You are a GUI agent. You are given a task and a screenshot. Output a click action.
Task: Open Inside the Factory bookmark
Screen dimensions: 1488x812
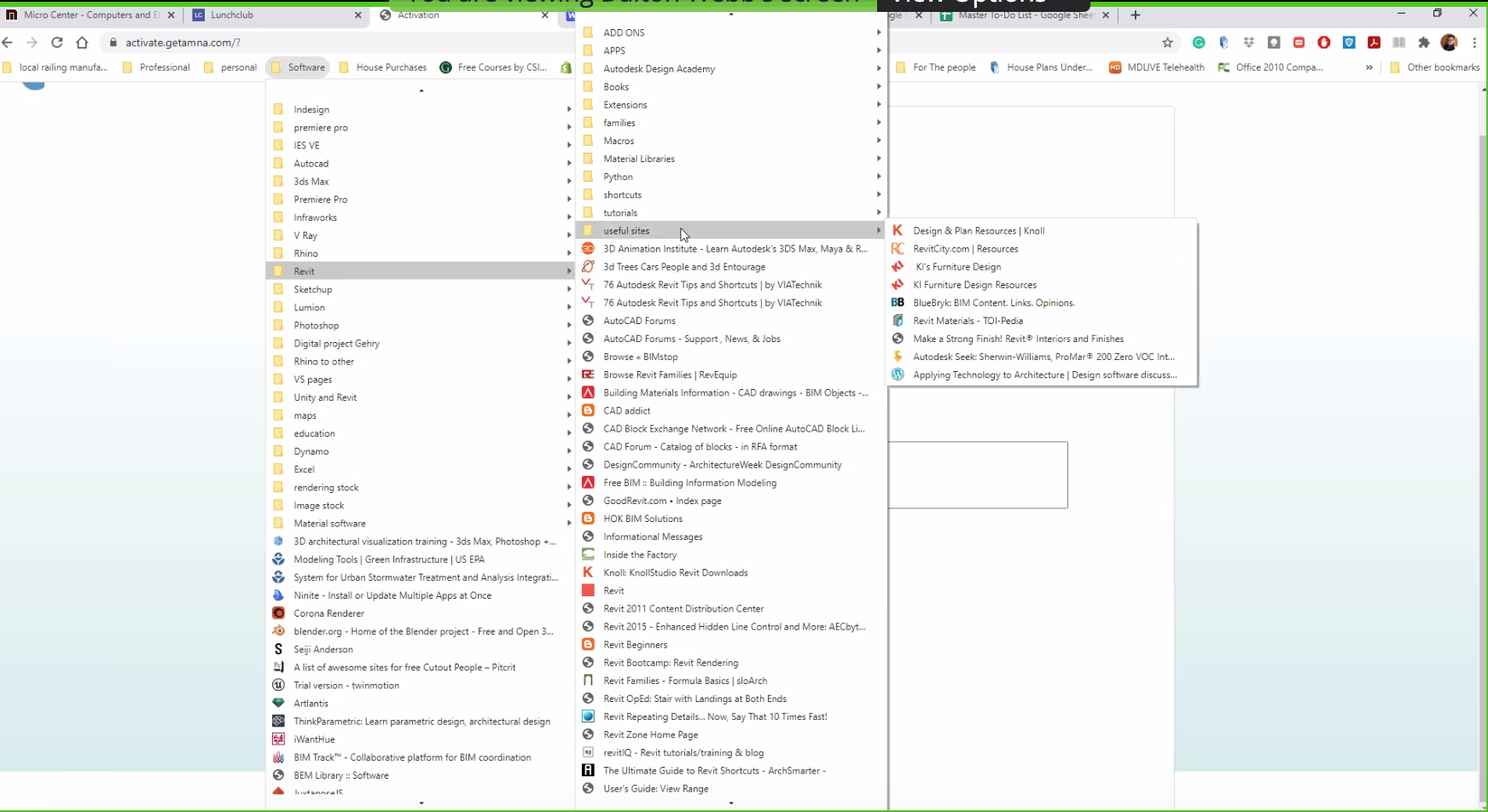click(731, 554)
